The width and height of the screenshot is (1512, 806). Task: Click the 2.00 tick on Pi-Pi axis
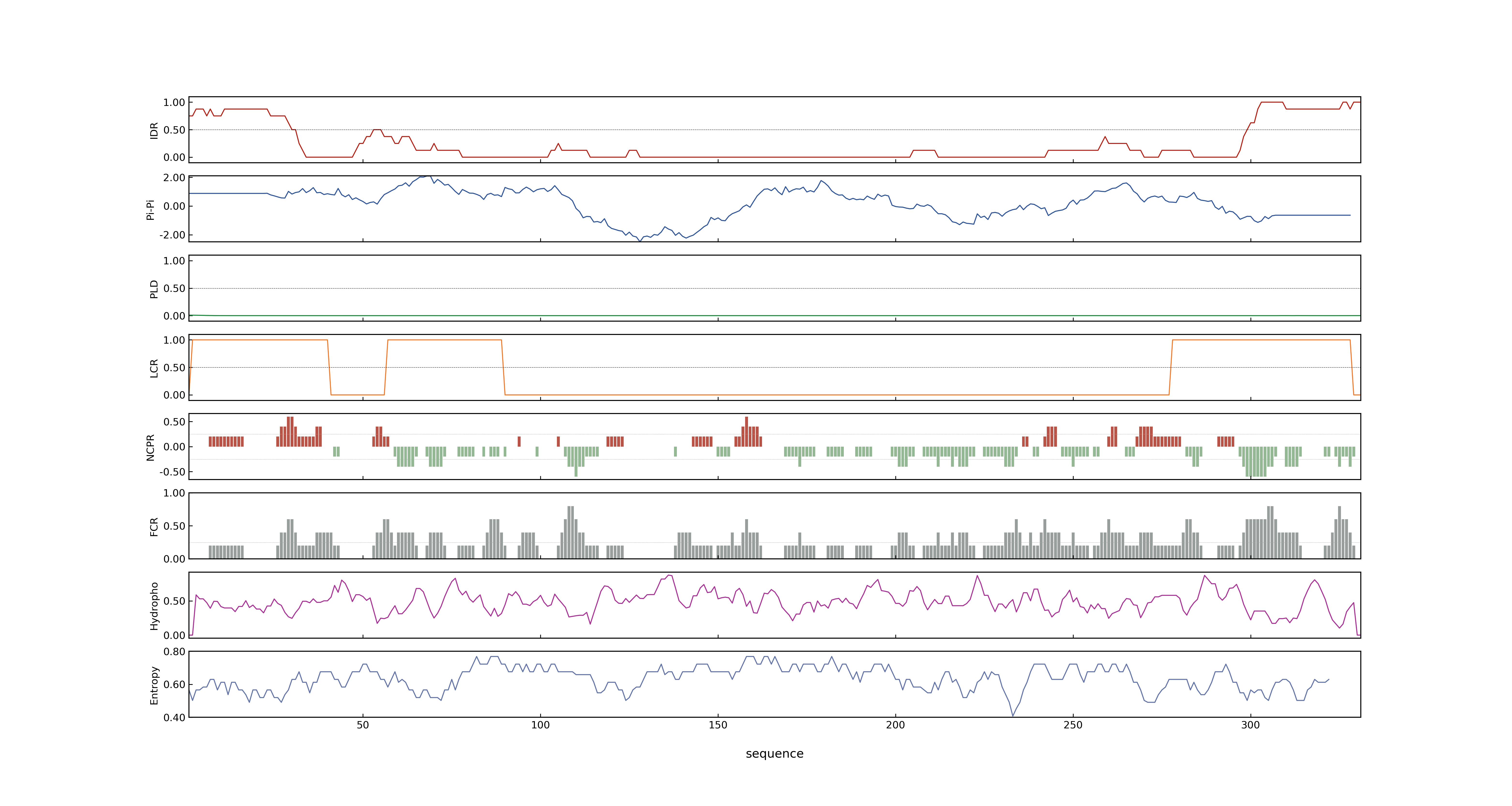click(x=174, y=178)
